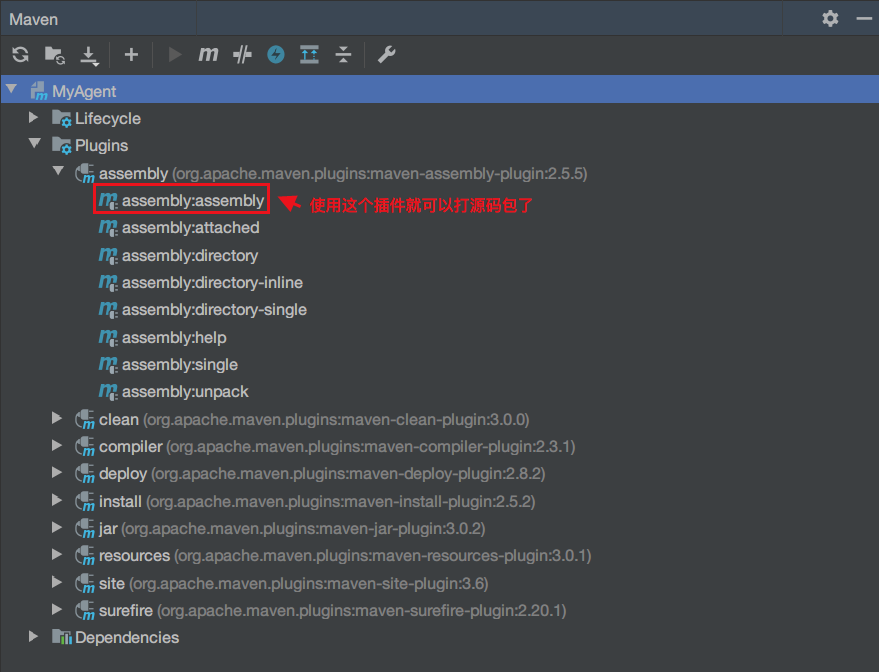Collapse the assembly plugin node
This screenshot has width=879, height=672.
58,170
